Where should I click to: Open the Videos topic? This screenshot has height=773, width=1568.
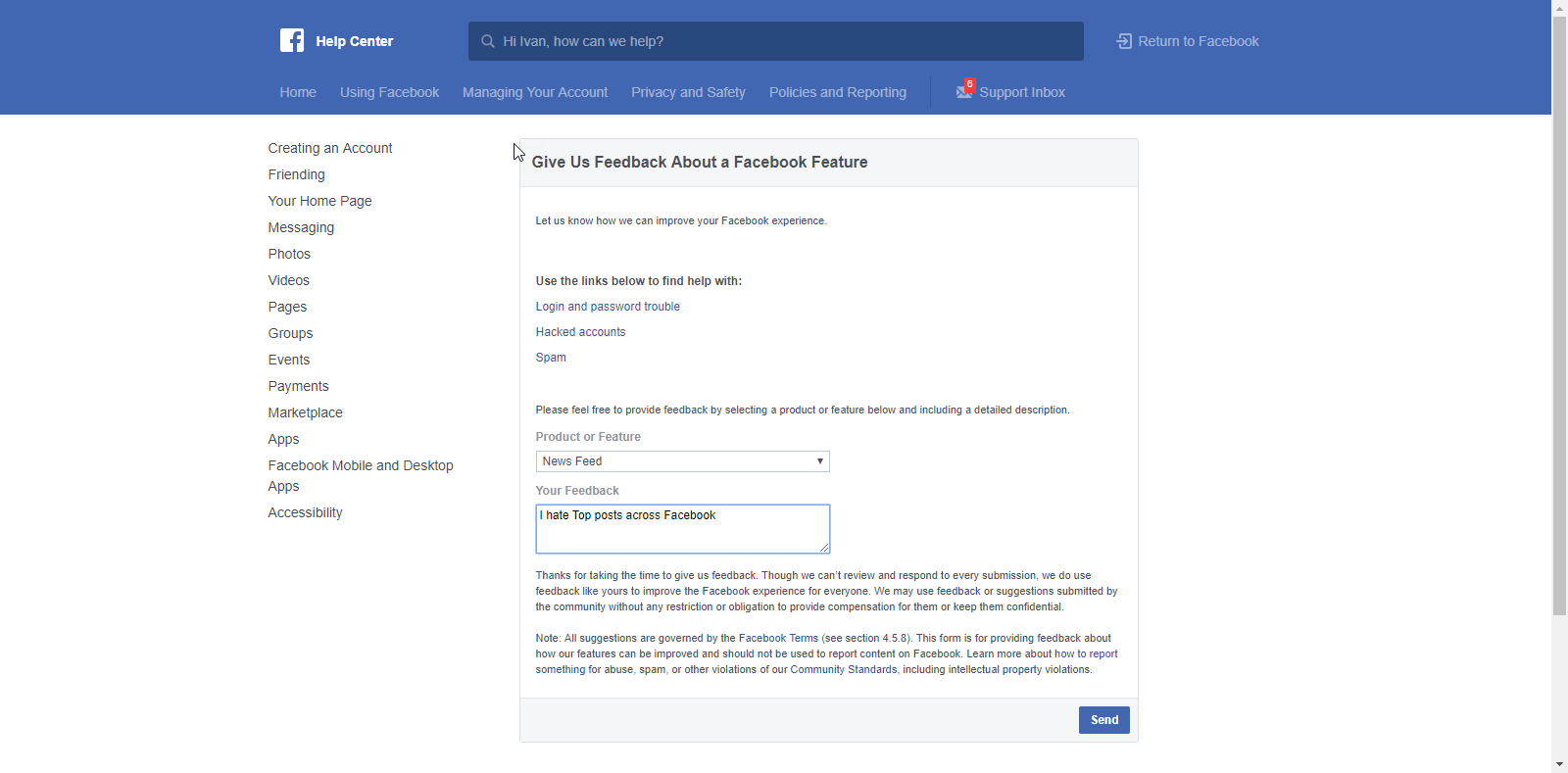288,280
